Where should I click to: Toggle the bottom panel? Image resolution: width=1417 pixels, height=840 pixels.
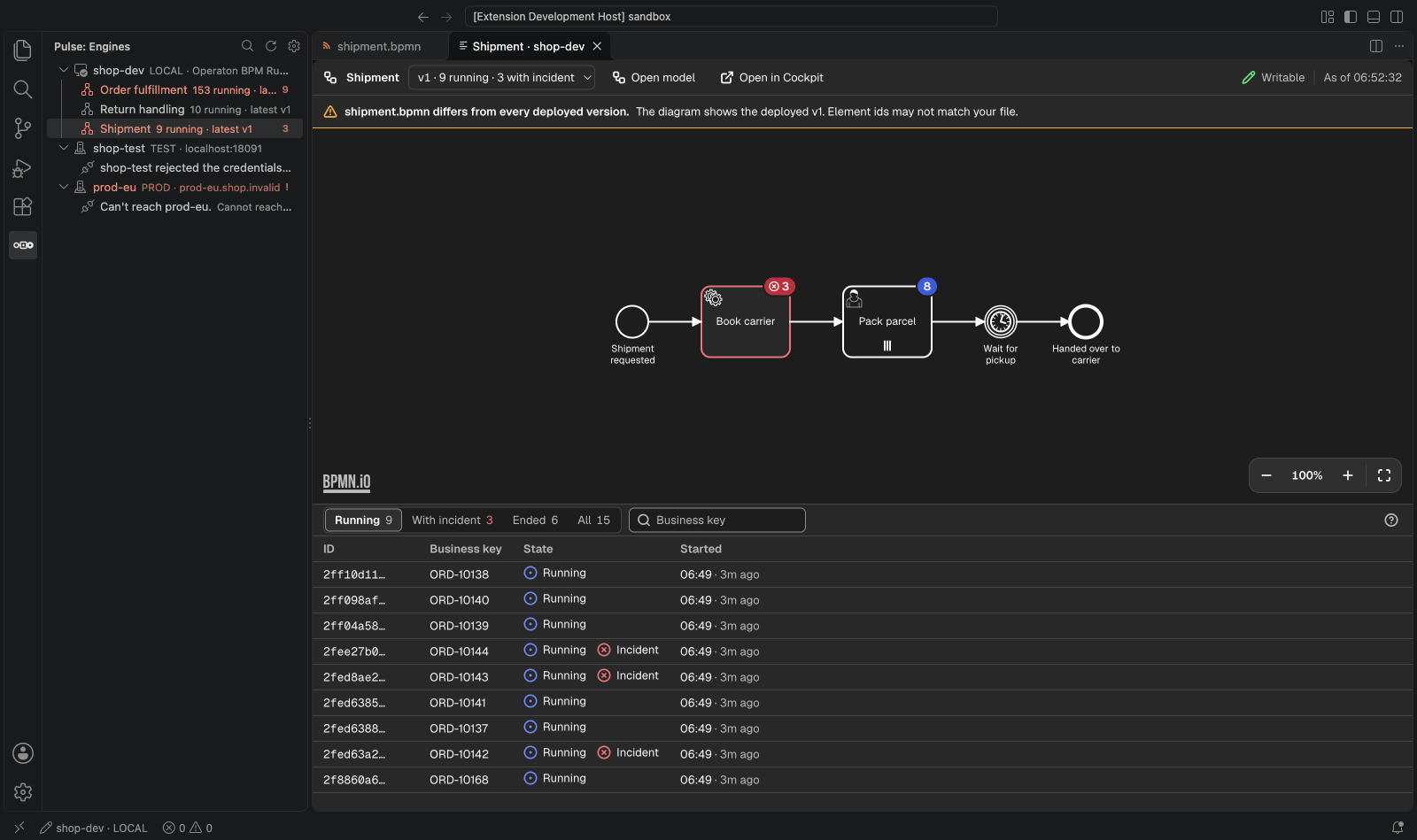click(x=1374, y=17)
